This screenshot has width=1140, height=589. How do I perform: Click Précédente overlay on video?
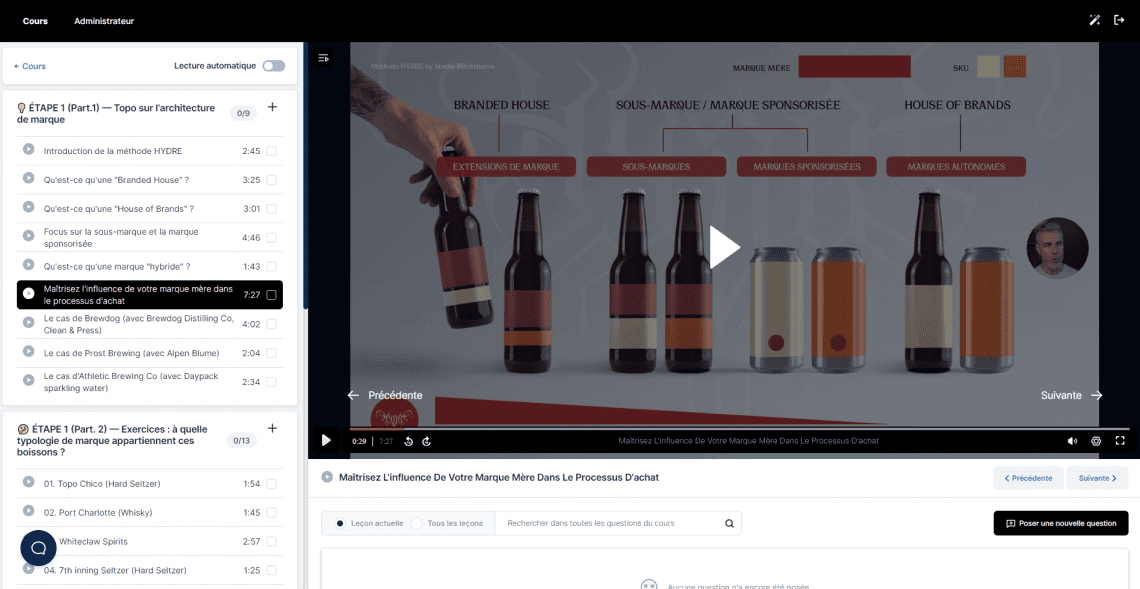(385, 396)
